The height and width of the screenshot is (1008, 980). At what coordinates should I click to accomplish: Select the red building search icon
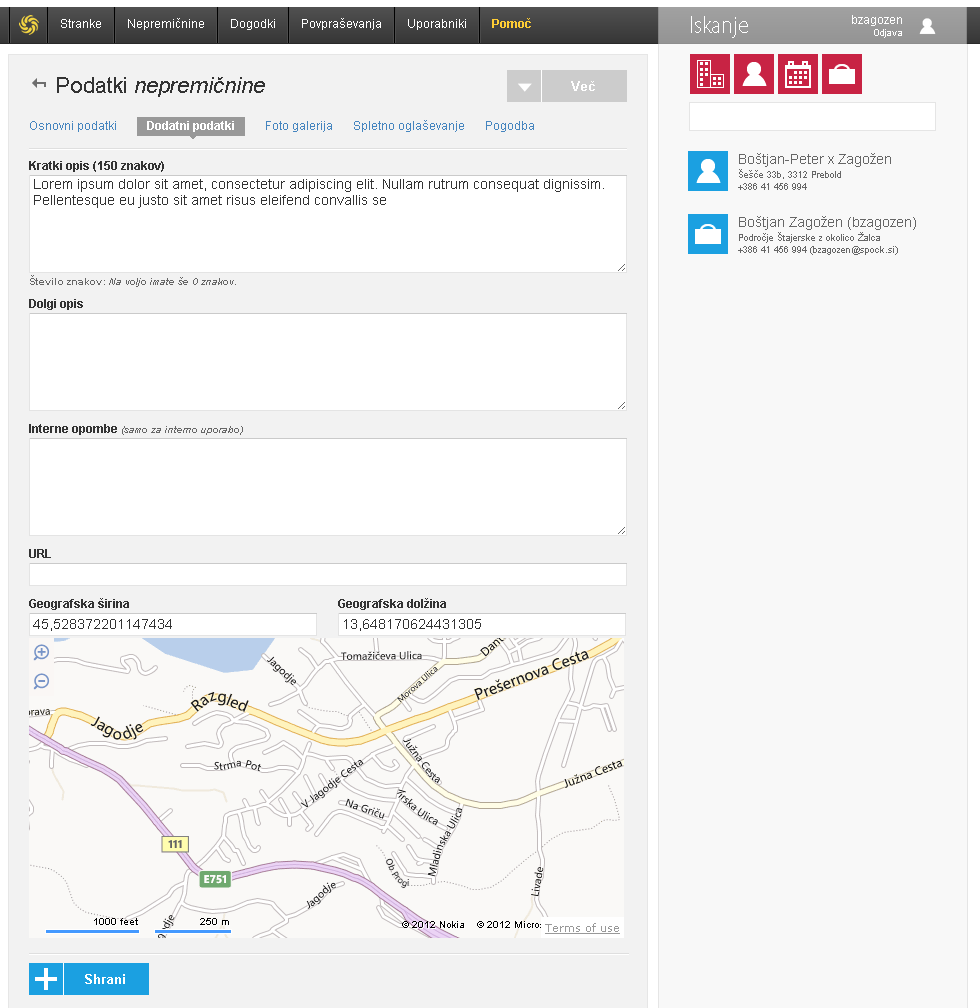(710, 75)
